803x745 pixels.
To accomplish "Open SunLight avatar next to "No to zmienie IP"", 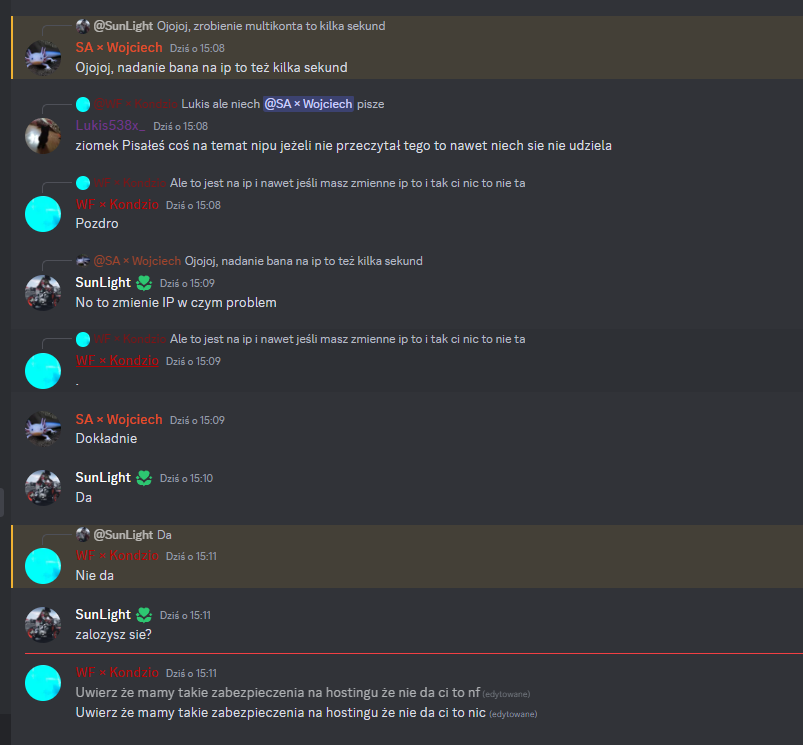I will tap(43, 293).
